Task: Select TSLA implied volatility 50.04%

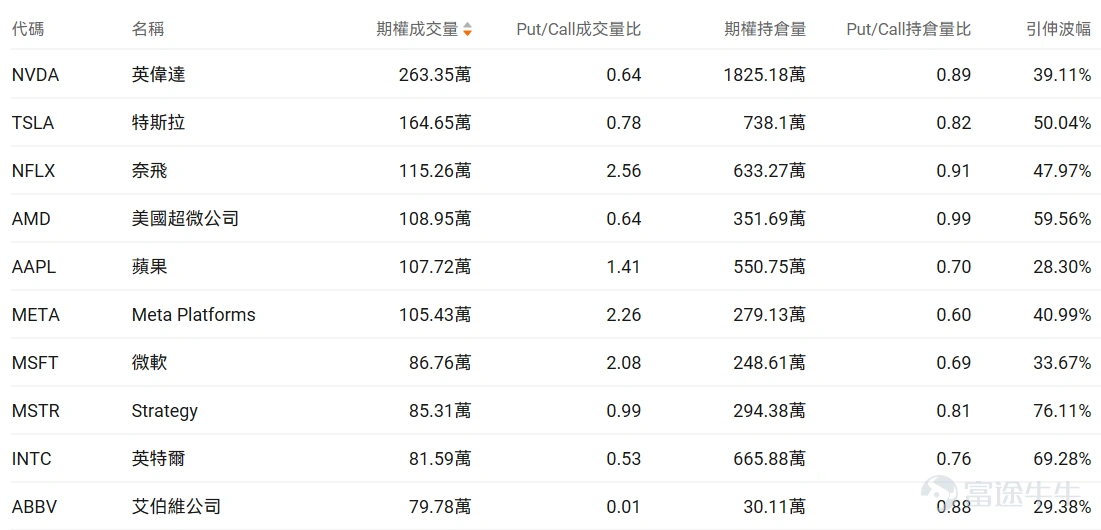Action: [1062, 123]
